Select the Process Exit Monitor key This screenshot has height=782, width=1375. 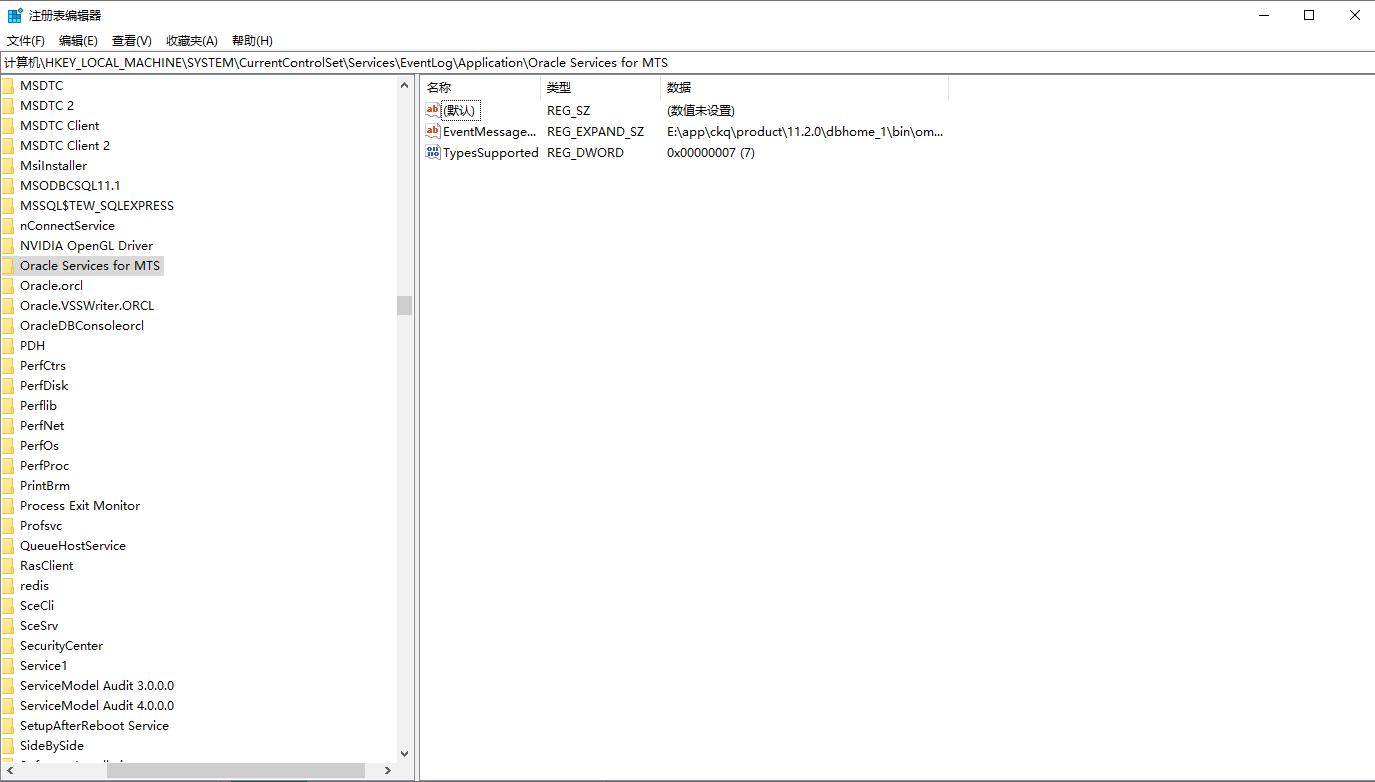click(x=80, y=505)
